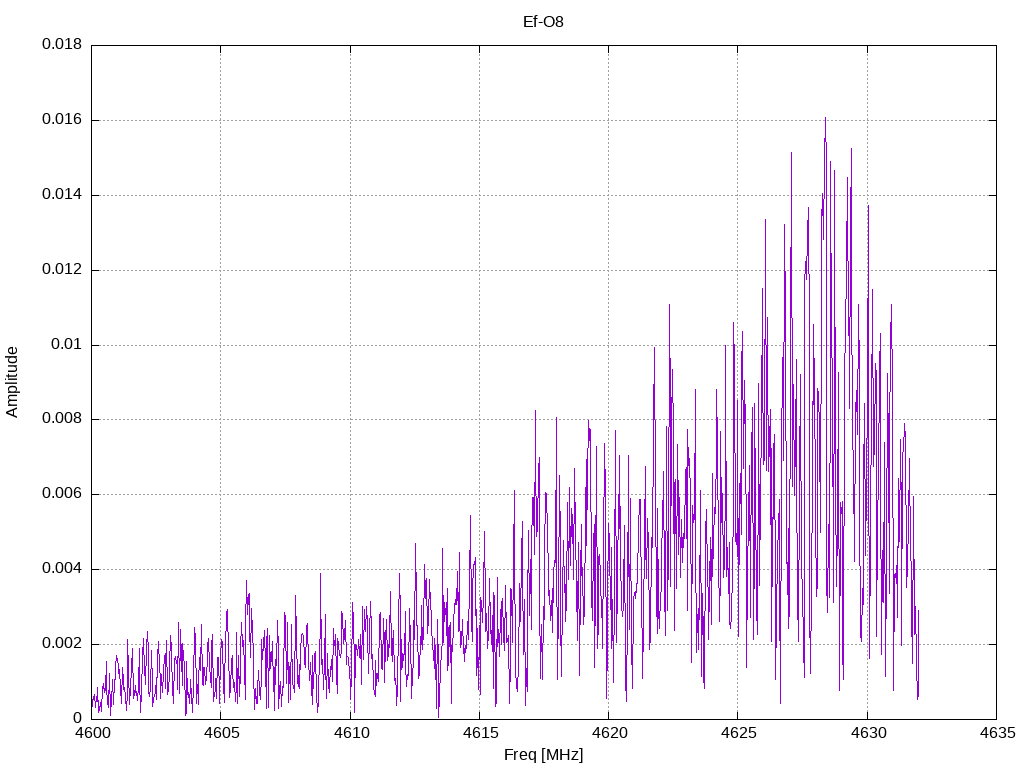Click the 0.012 y-axis tick label

point(62,269)
